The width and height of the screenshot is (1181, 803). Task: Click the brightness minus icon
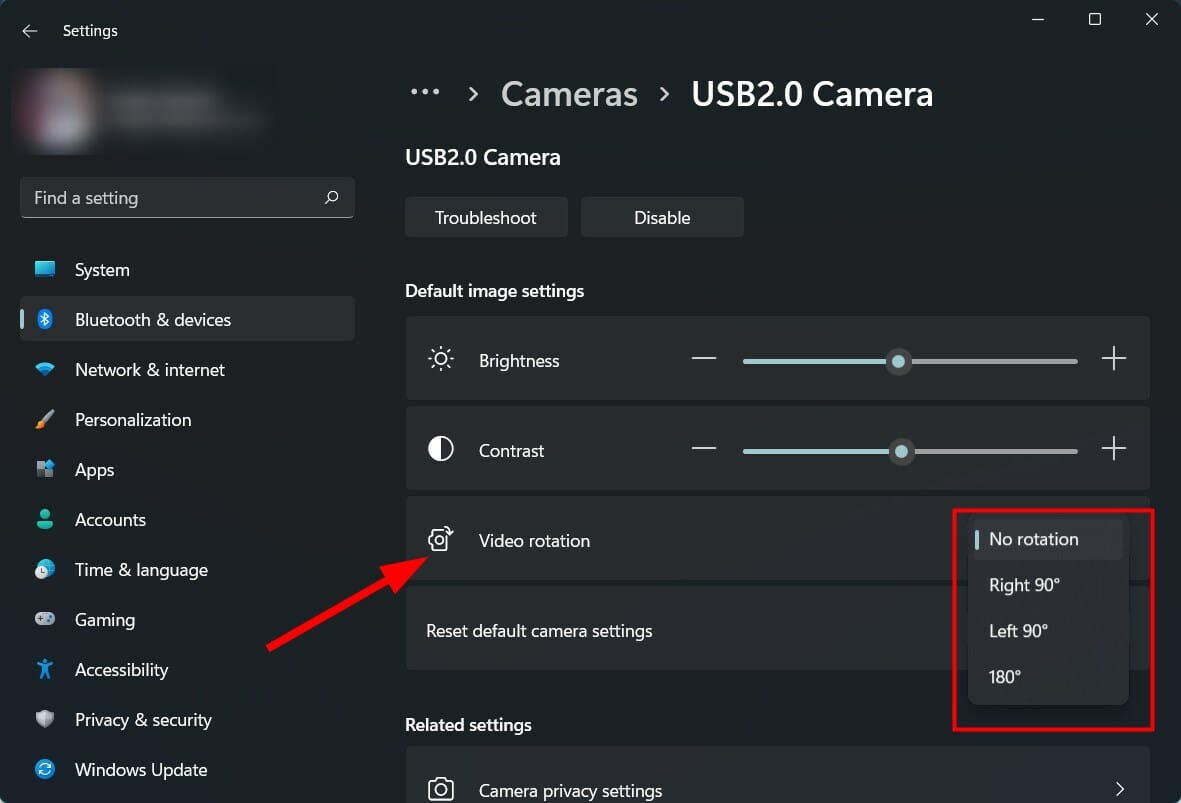click(704, 360)
